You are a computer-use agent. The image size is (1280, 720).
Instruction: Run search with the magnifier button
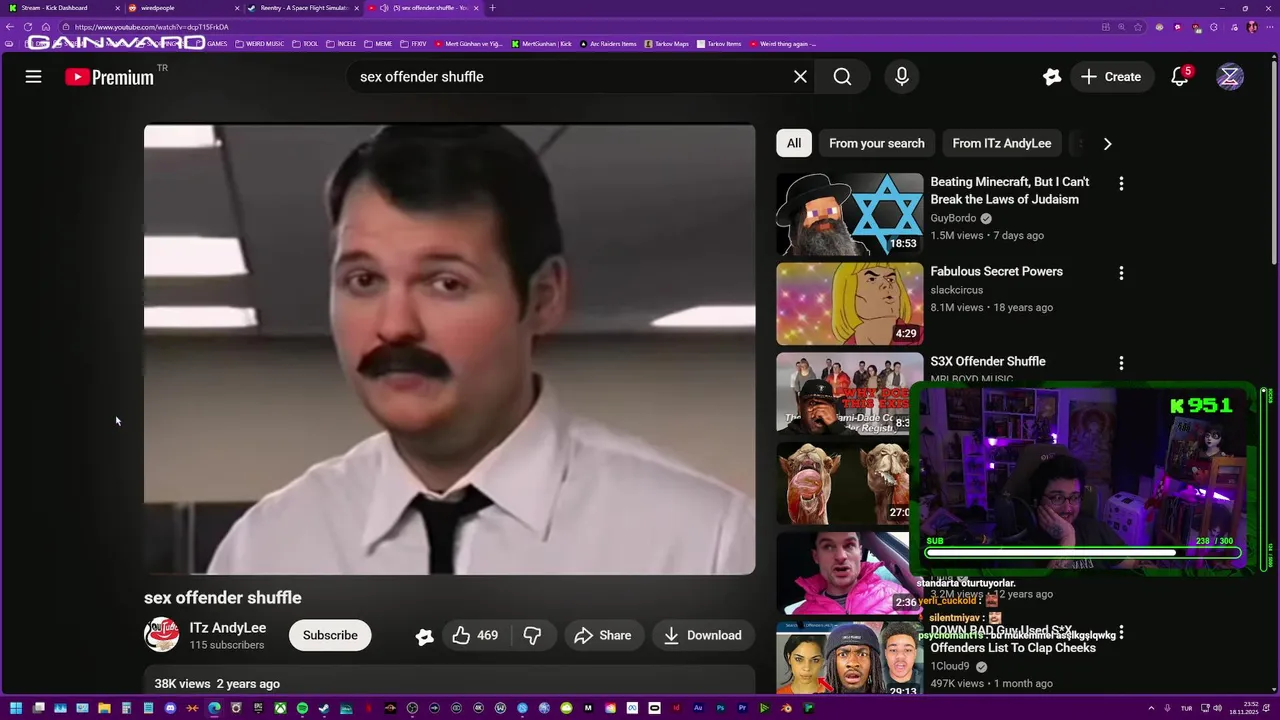[x=842, y=77]
